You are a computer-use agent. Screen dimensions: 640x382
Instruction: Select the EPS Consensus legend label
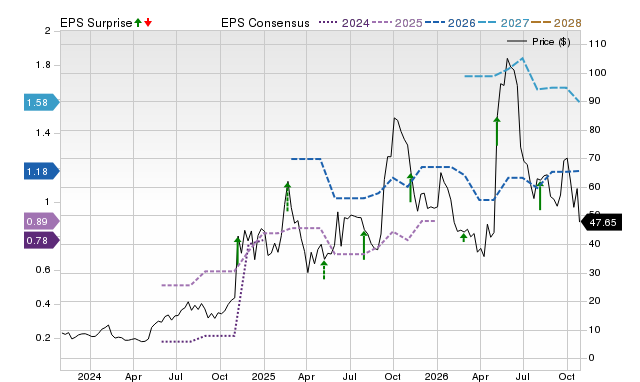[x=265, y=23]
